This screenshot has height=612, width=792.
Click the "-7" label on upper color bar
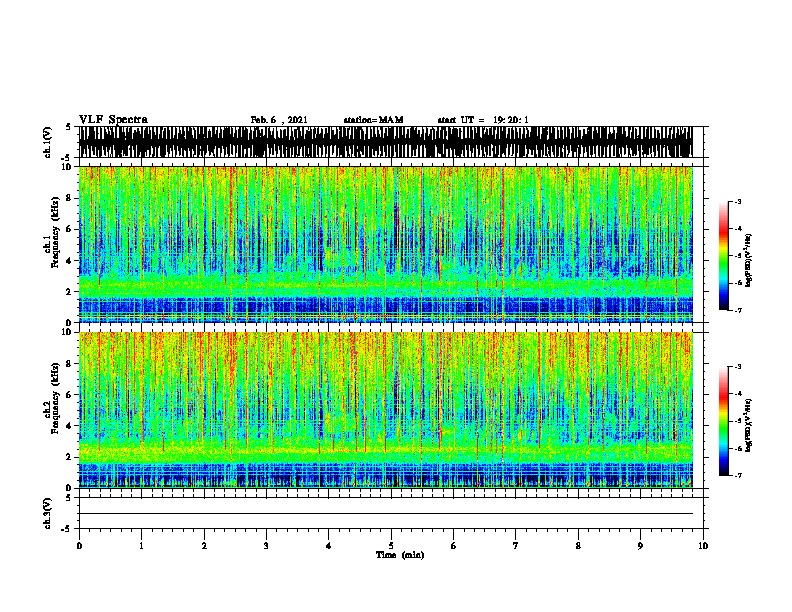[738, 310]
